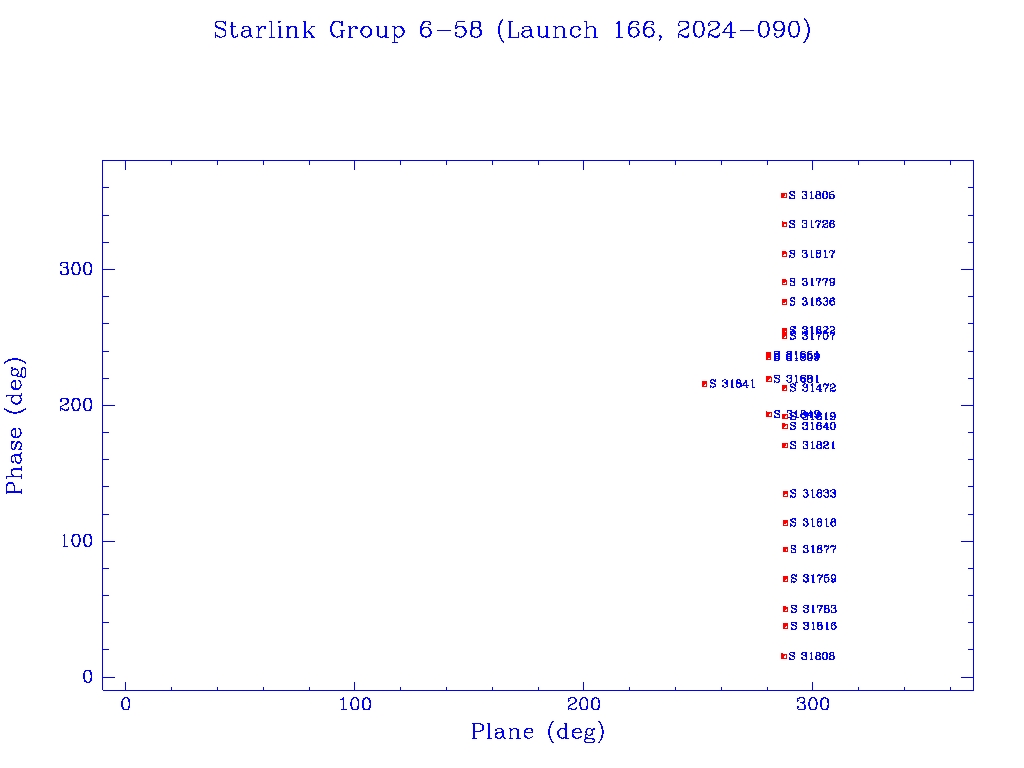1024x768 pixels.
Task: Click the "Phase (deg)" y-axis label
Action: click(x=15, y=426)
